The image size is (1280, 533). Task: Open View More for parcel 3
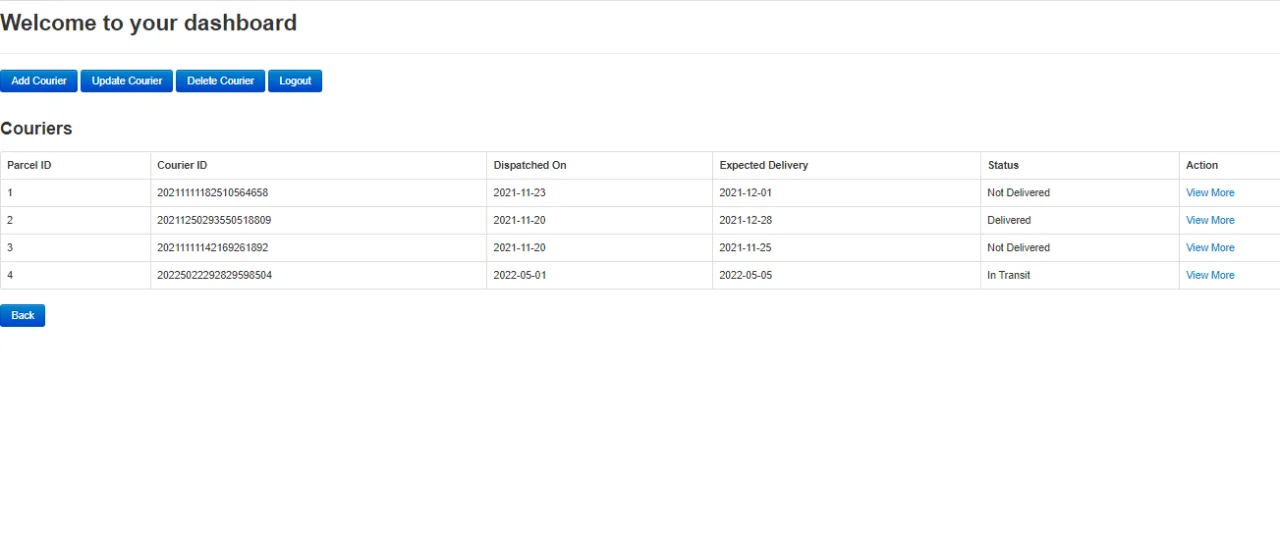click(1210, 248)
